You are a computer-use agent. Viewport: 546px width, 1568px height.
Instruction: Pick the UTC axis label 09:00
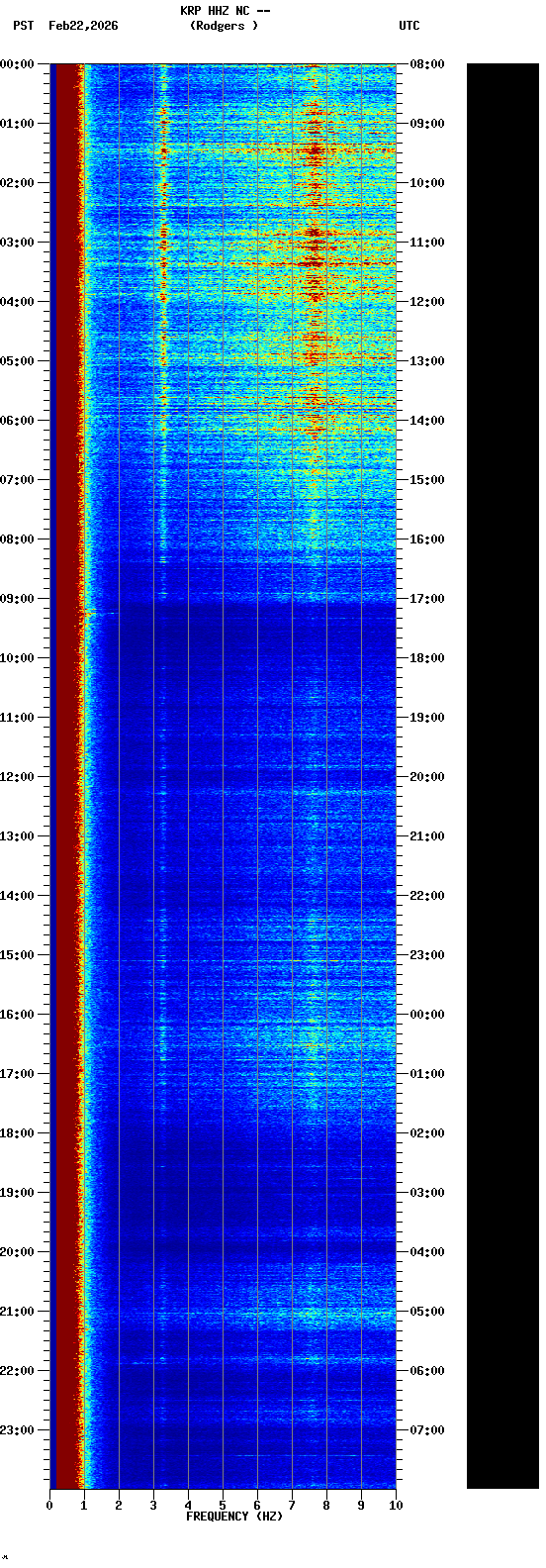point(427,124)
